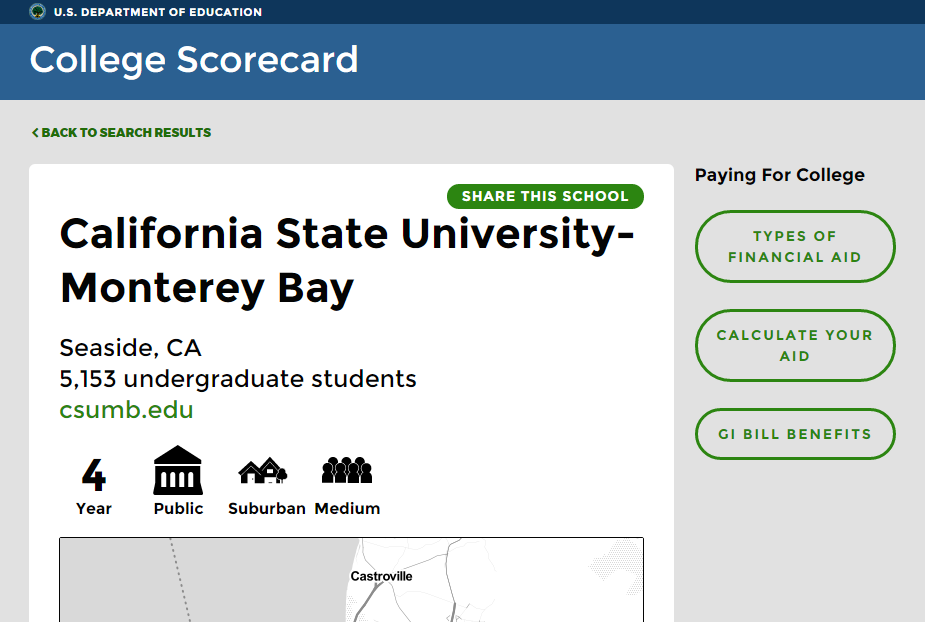Click the U.S. Department of Education seal icon
This screenshot has height=622, width=925.
37,12
